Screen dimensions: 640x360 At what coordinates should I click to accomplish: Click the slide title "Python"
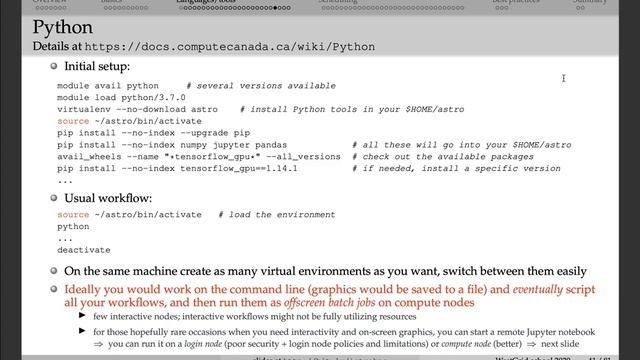[x=62, y=28]
